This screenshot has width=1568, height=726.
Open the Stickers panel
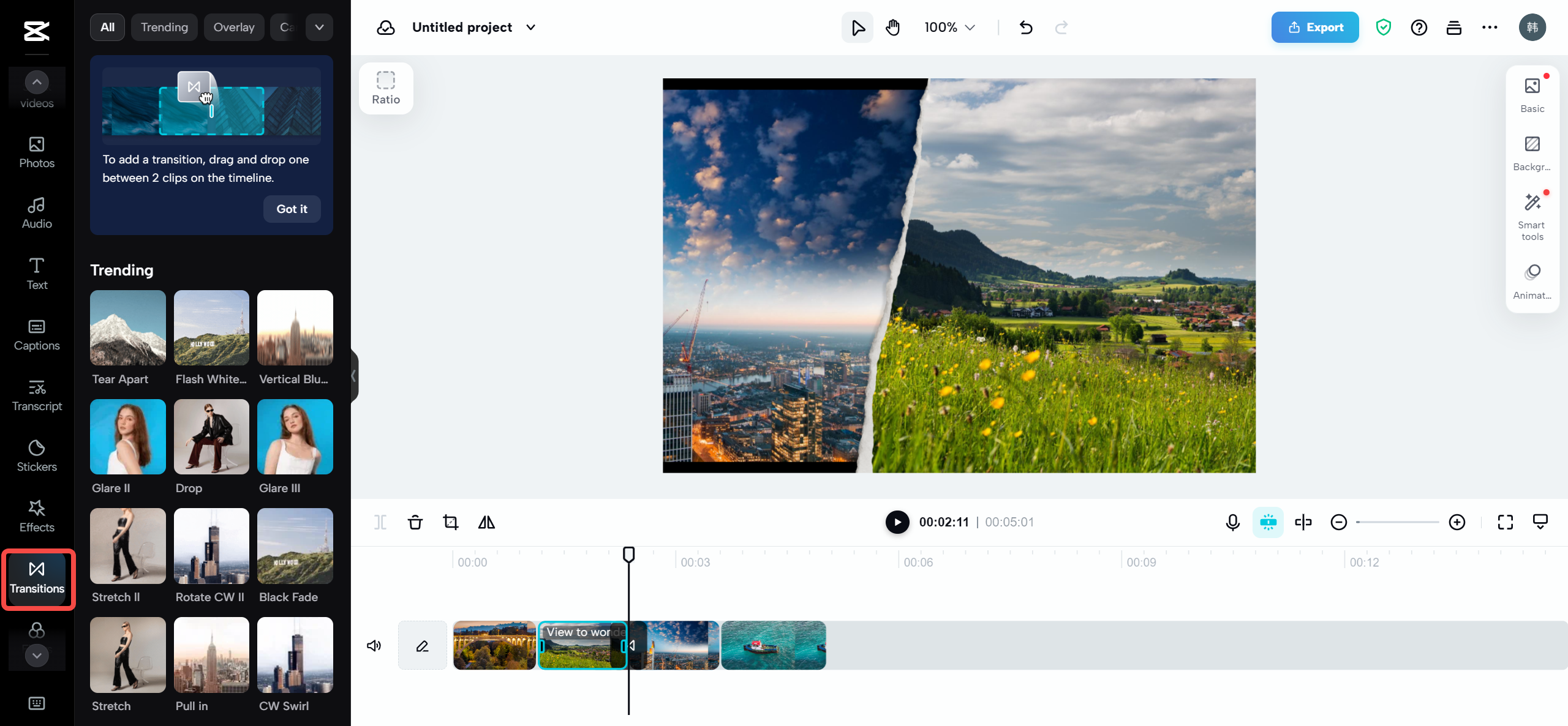(x=37, y=455)
